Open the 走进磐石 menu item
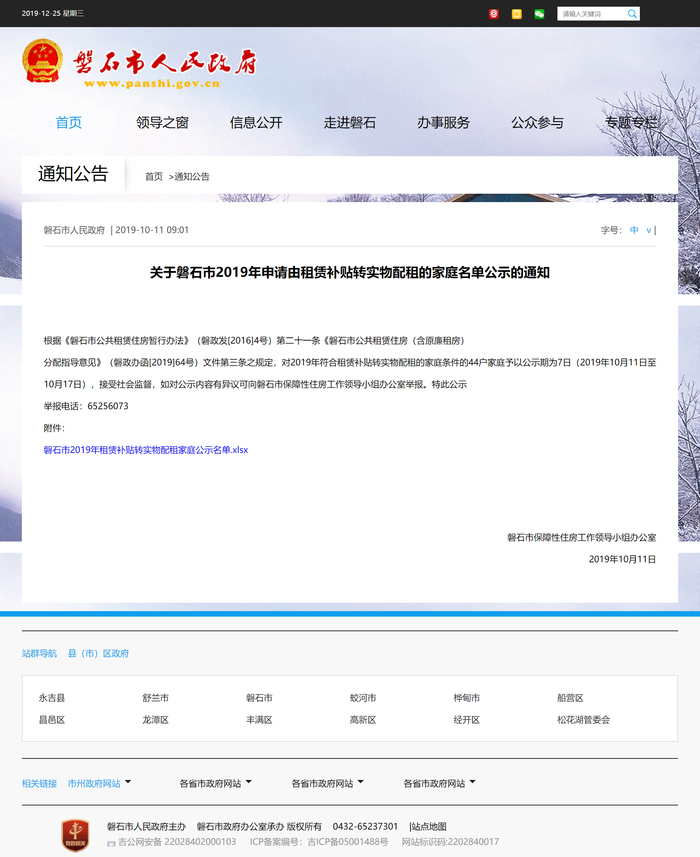The width and height of the screenshot is (700, 857). pyautogui.click(x=350, y=122)
